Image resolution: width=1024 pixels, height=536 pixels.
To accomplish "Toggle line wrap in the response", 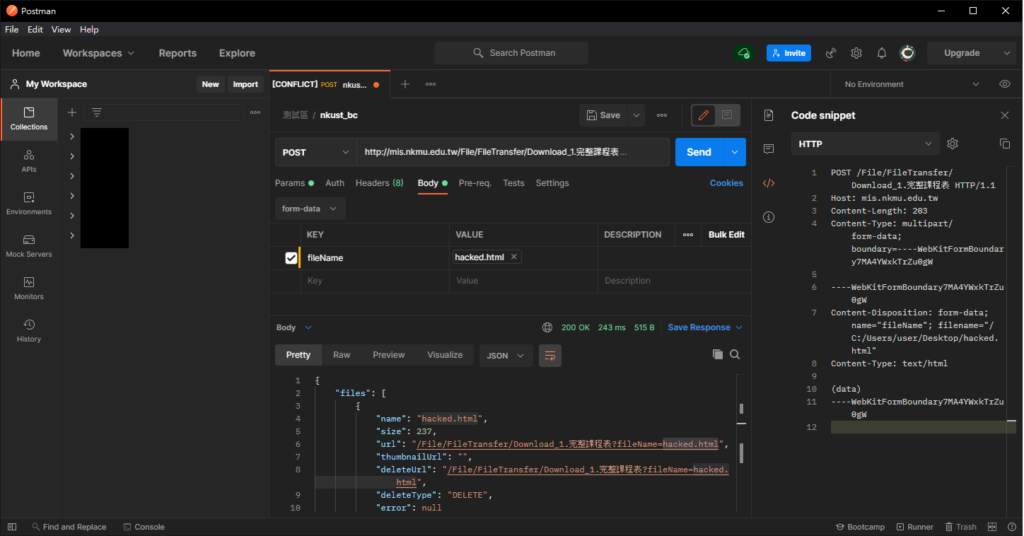I will (x=550, y=355).
